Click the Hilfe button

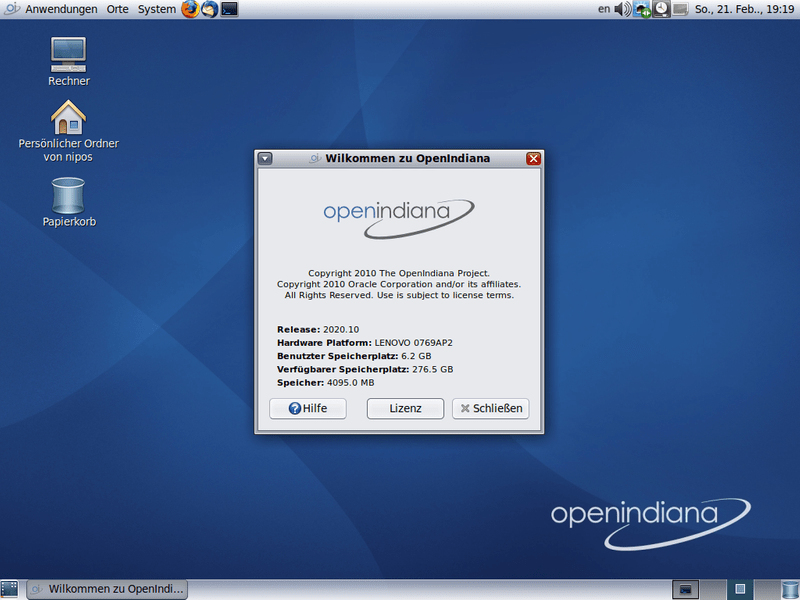point(308,408)
